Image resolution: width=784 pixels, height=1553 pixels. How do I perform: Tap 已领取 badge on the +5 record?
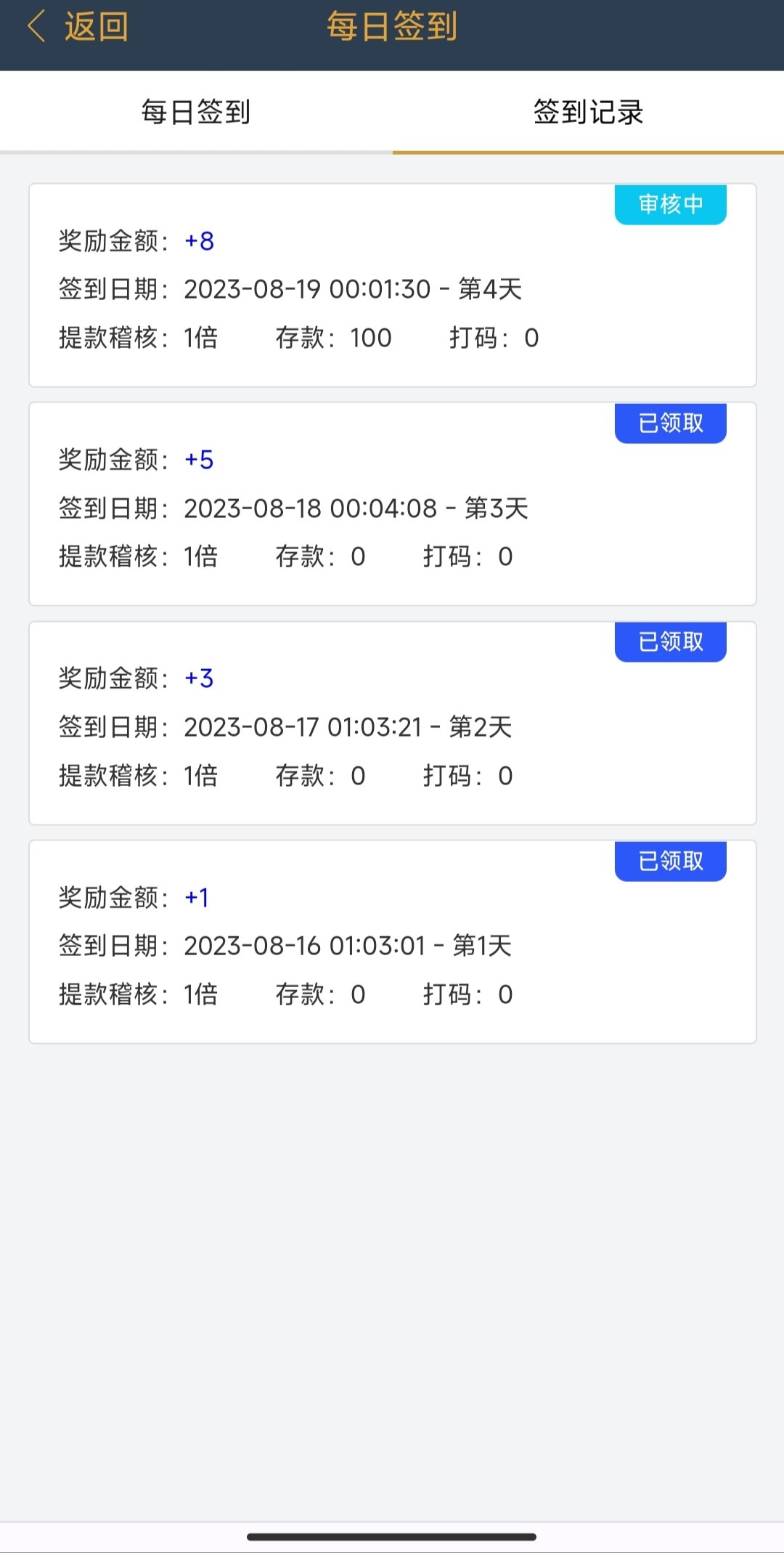[x=670, y=423]
